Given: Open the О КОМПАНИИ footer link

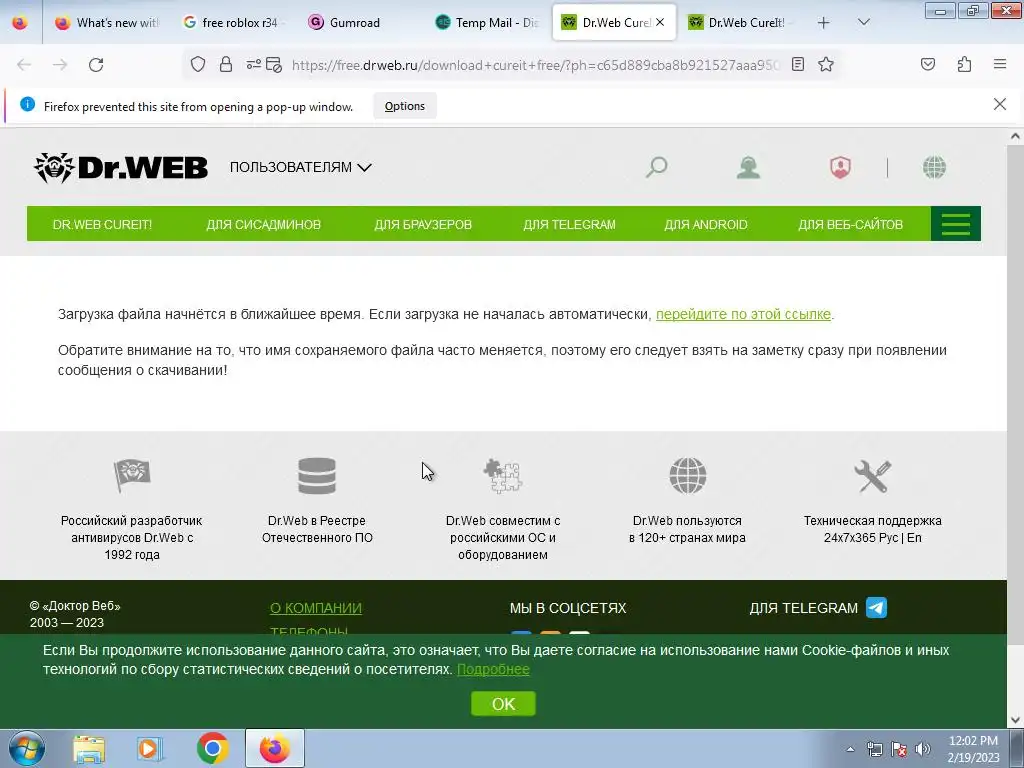Looking at the screenshot, I should click(315, 608).
